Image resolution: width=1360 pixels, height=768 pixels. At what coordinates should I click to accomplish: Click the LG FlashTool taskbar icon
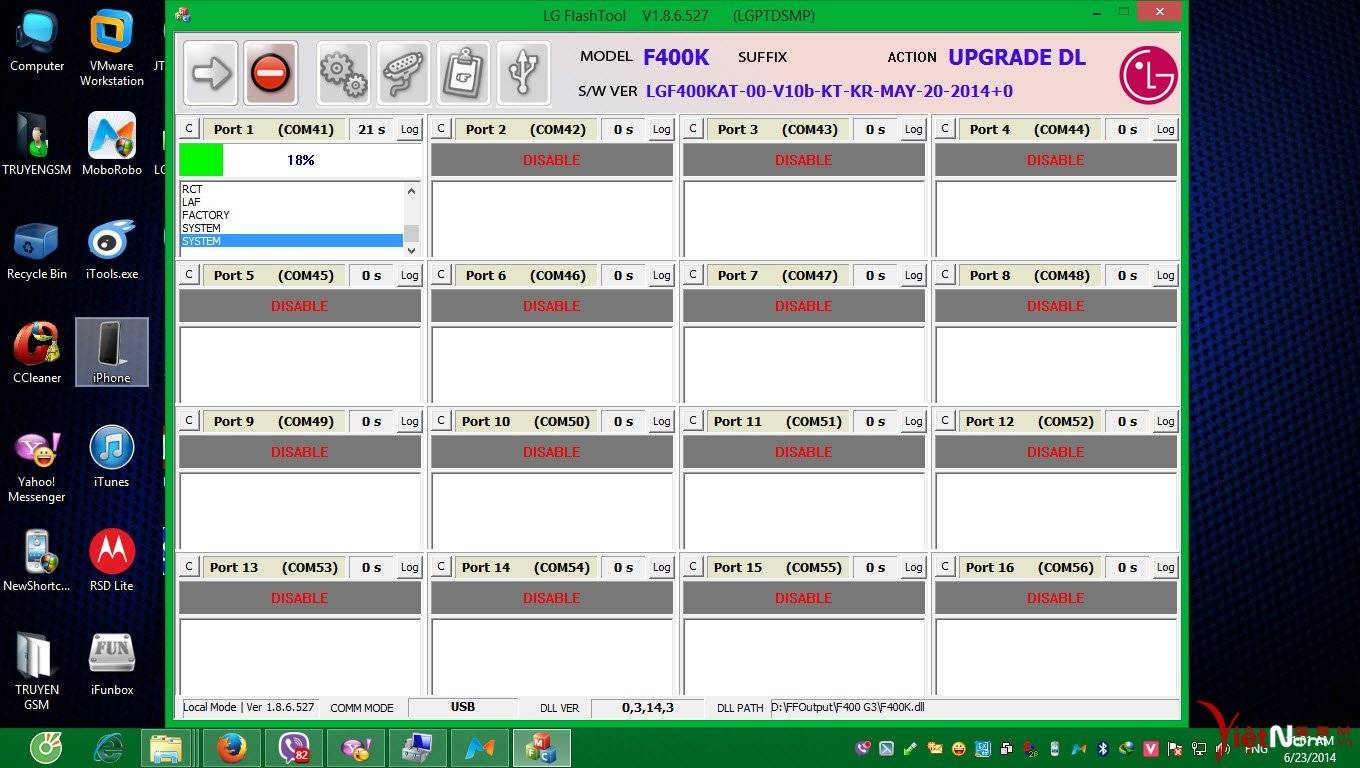(542, 748)
